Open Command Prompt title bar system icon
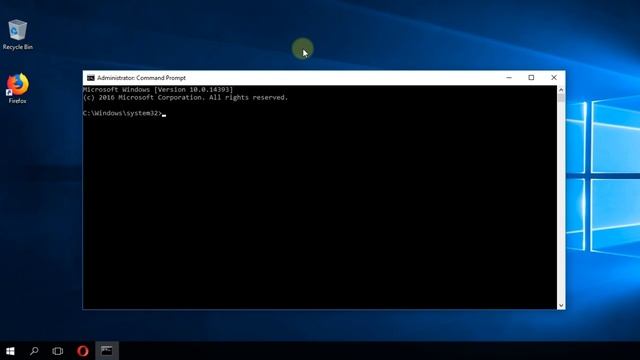 (x=91, y=78)
